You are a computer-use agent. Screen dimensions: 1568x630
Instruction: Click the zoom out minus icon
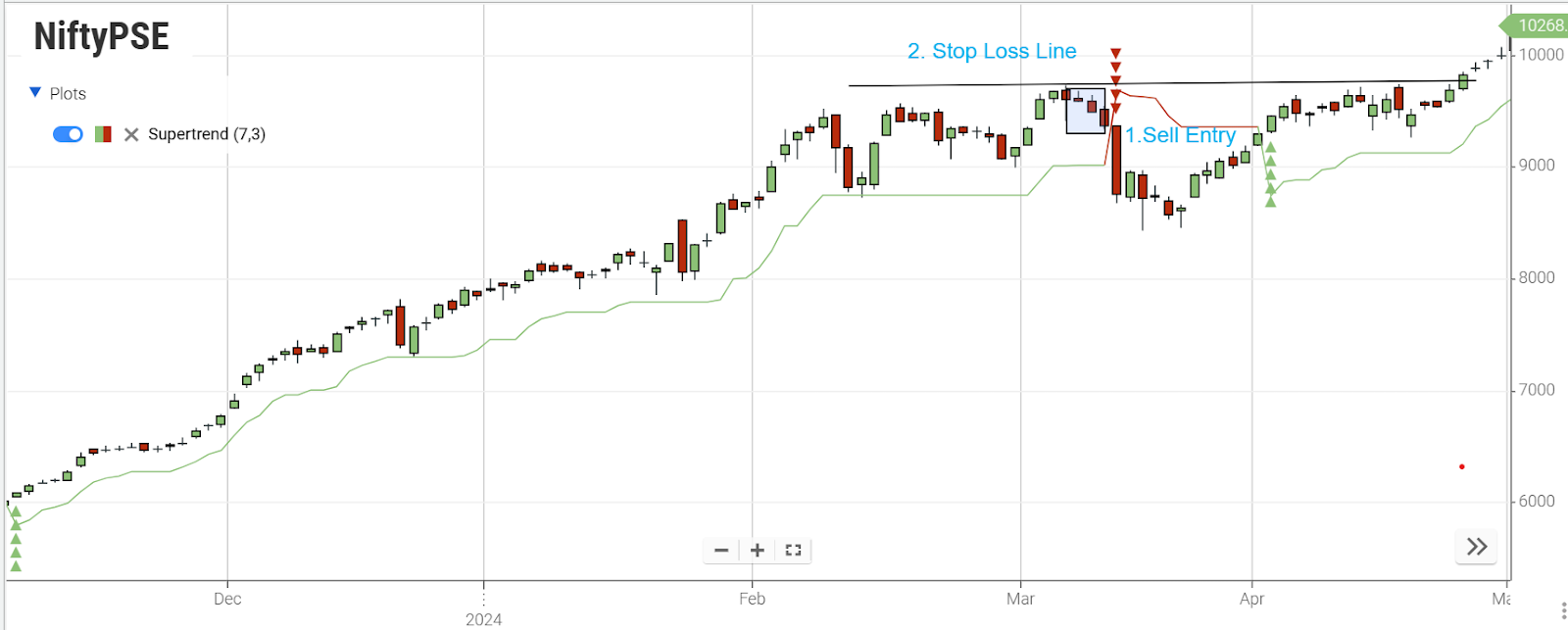pos(721,550)
